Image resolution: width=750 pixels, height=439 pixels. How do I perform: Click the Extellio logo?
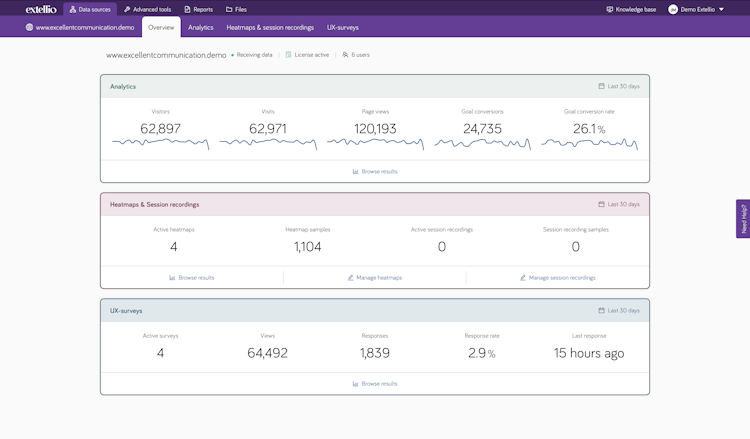(41, 9)
